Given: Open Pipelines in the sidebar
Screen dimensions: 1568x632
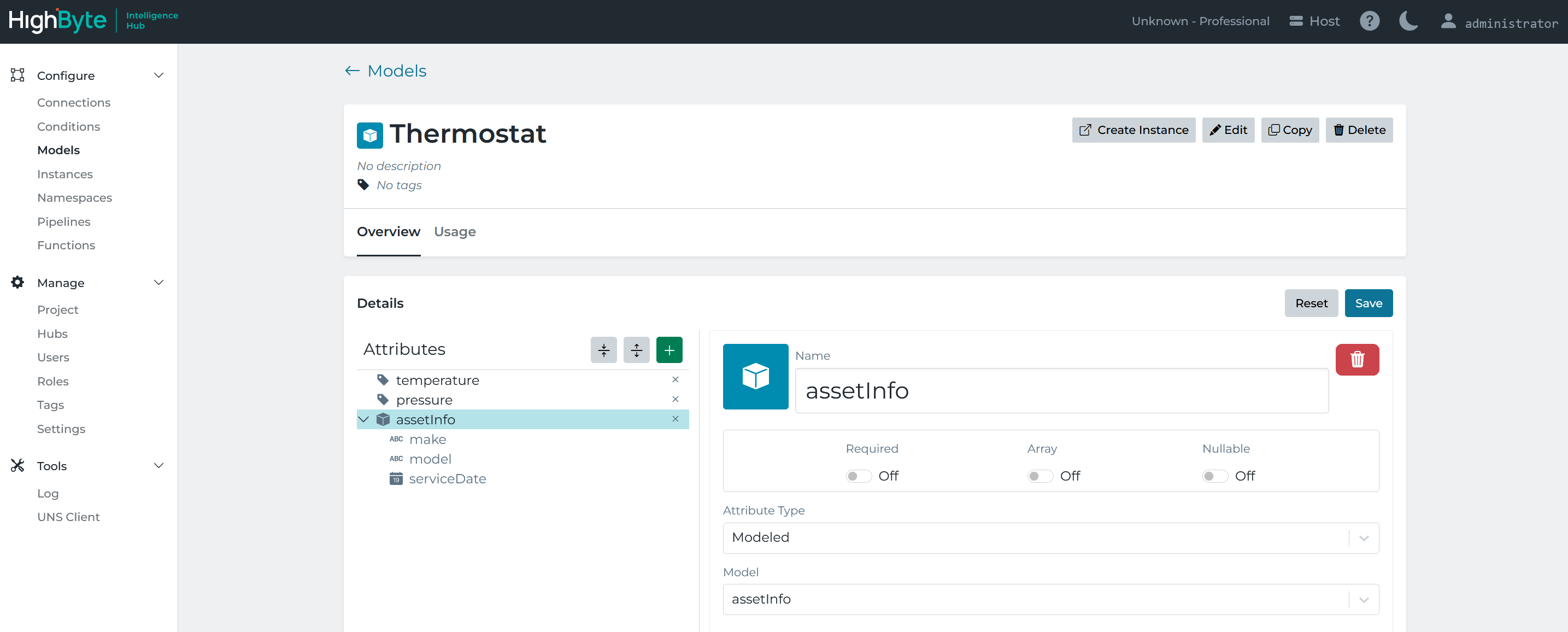Looking at the screenshot, I should (x=63, y=221).
